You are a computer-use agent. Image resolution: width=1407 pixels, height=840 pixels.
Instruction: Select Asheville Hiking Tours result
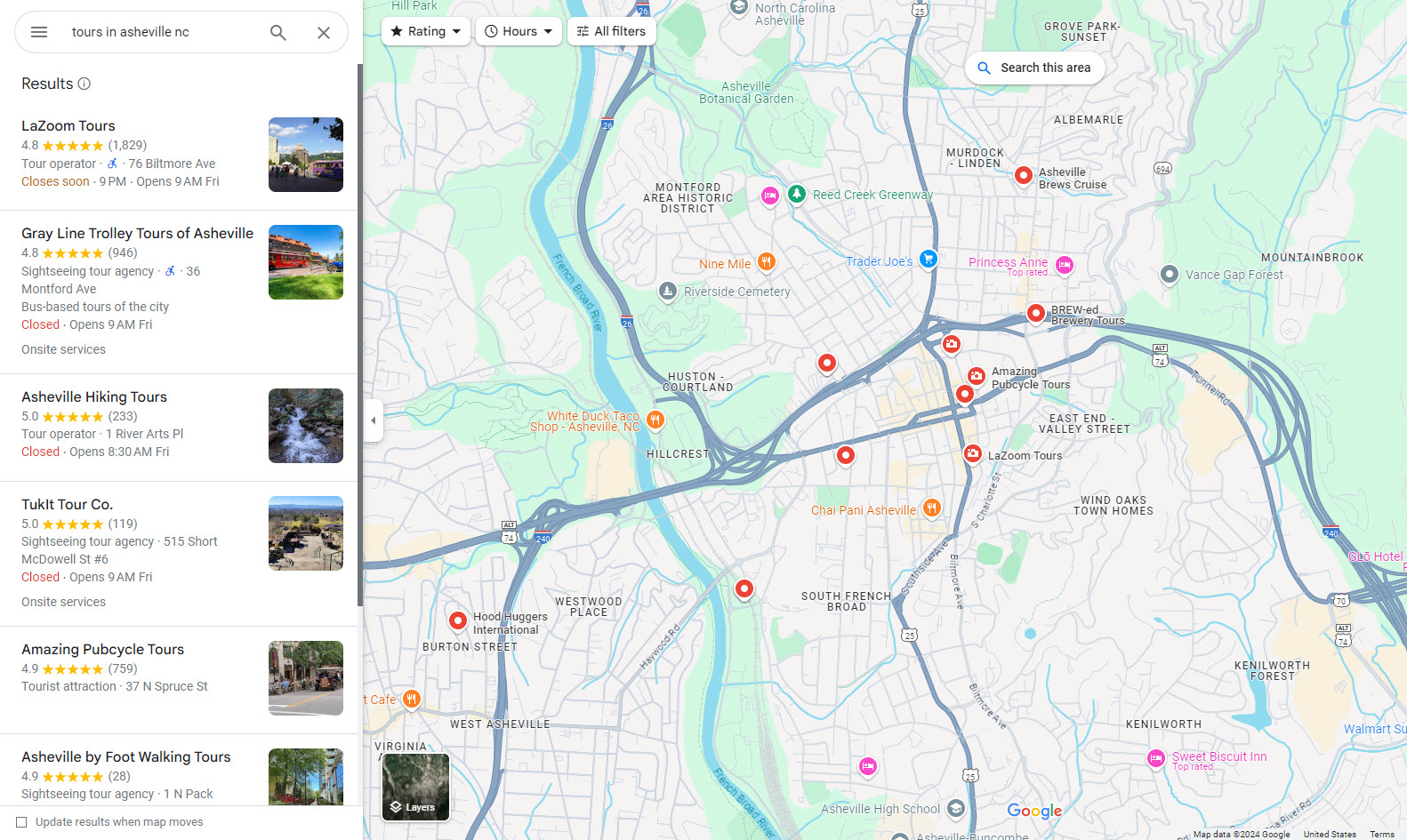coord(94,397)
